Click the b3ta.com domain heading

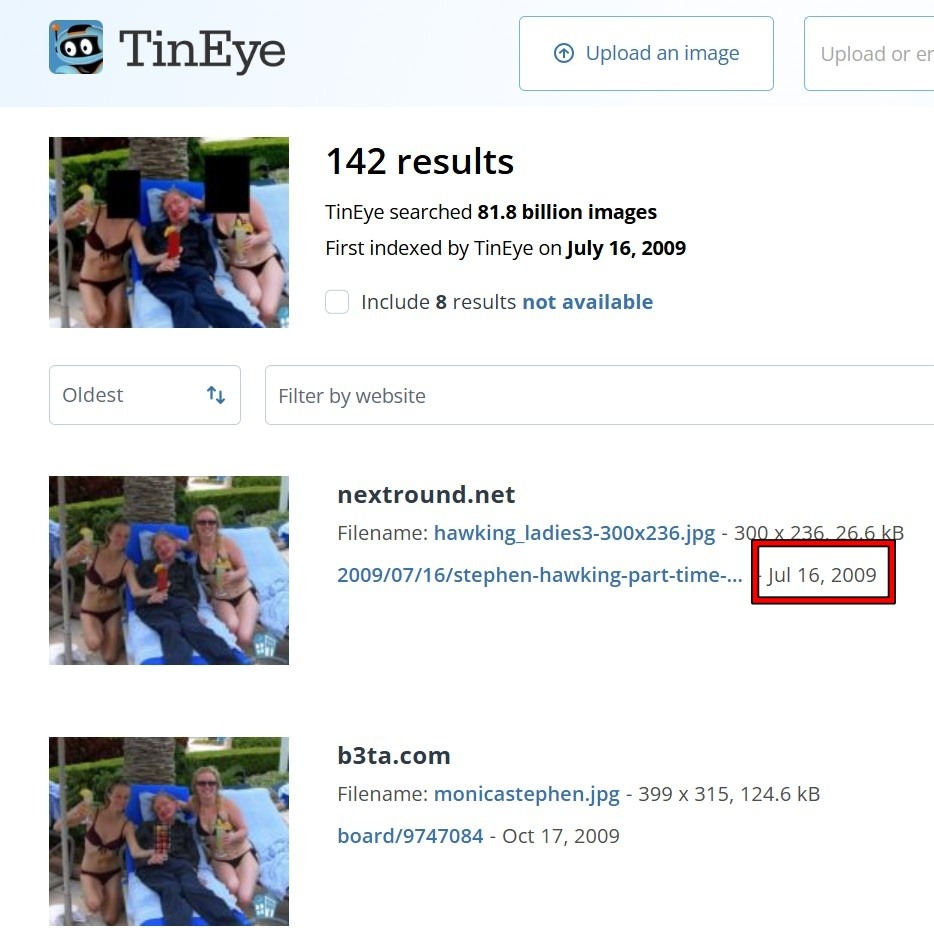pos(394,755)
